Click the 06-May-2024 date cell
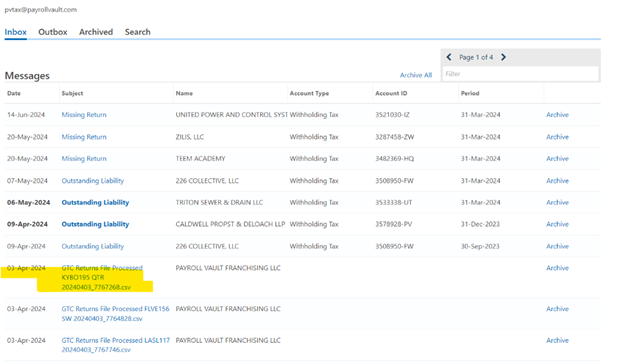Screen dimensions: 624x364 tap(28, 202)
